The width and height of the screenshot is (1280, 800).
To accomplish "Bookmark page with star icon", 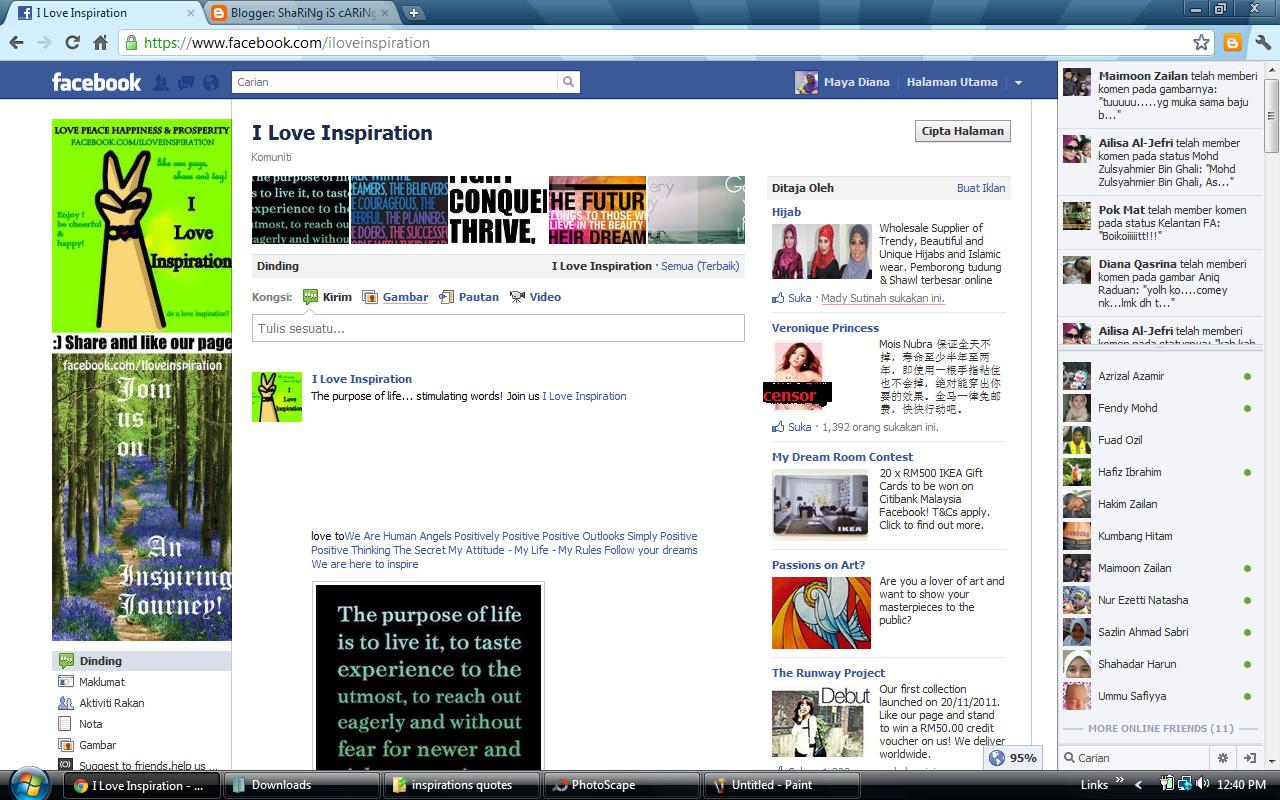I will point(1201,42).
